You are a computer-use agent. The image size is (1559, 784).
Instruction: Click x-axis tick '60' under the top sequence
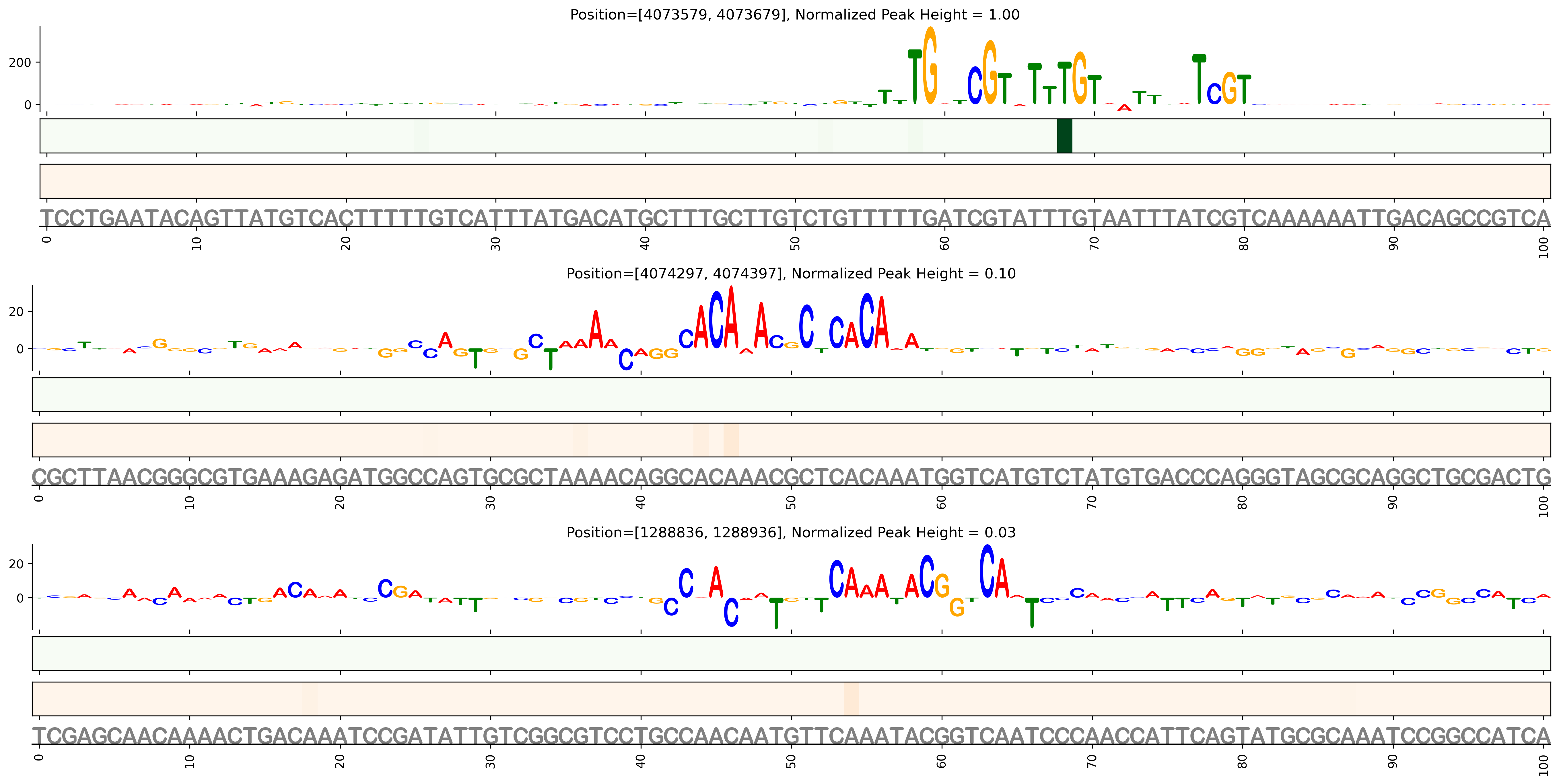(x=945, y=243)
